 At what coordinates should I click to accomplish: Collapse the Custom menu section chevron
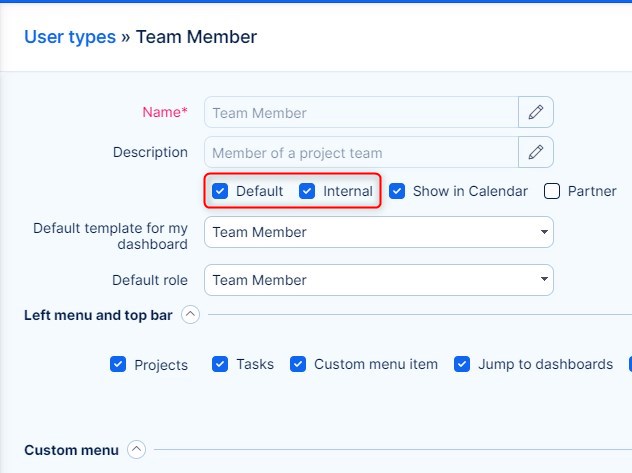pos(137,450)
